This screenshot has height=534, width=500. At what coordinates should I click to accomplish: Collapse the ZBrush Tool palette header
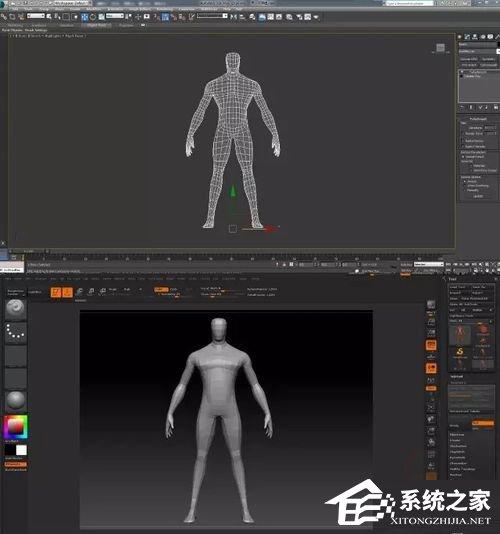tap(453, 279)
